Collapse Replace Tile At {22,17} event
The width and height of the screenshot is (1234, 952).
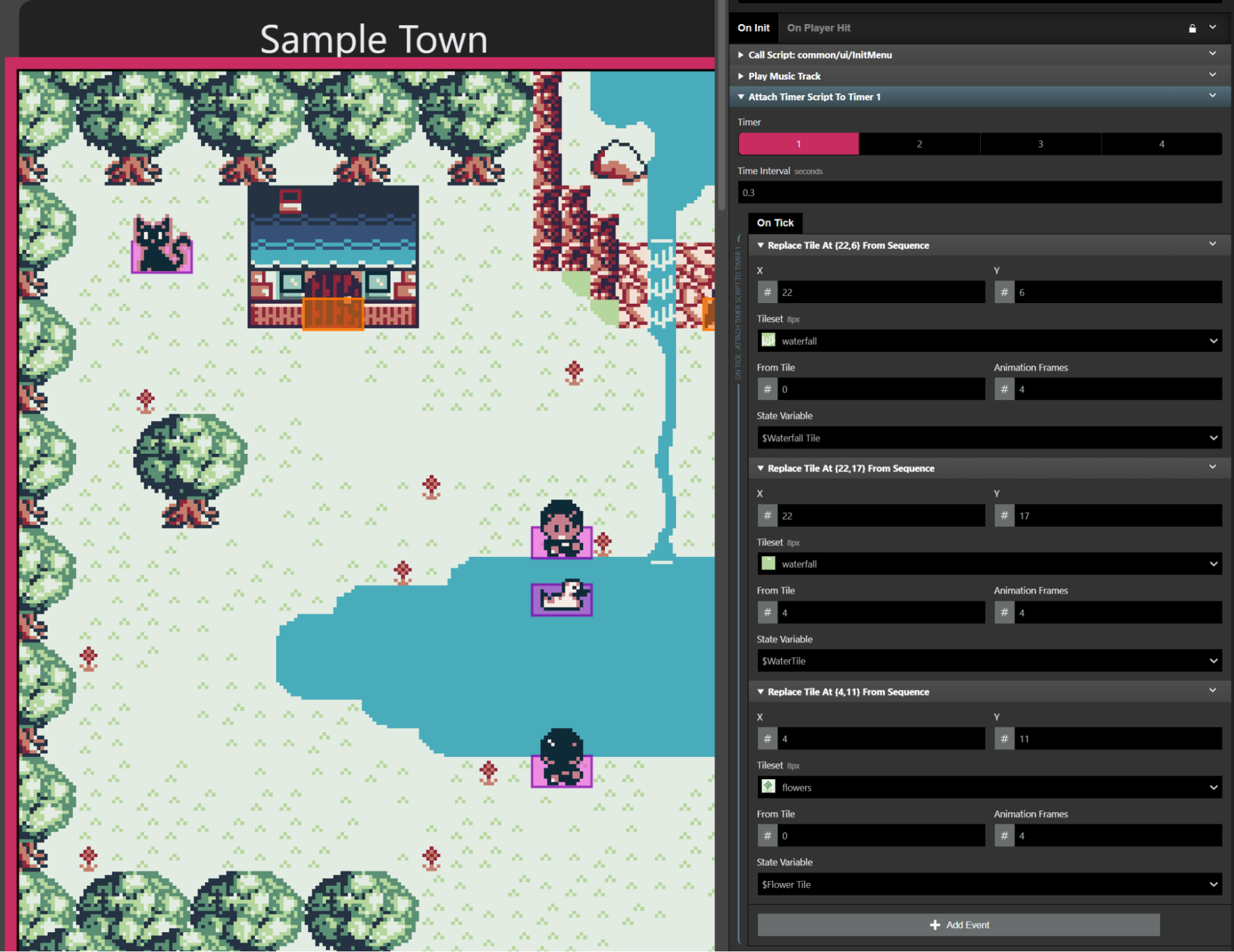761,469
